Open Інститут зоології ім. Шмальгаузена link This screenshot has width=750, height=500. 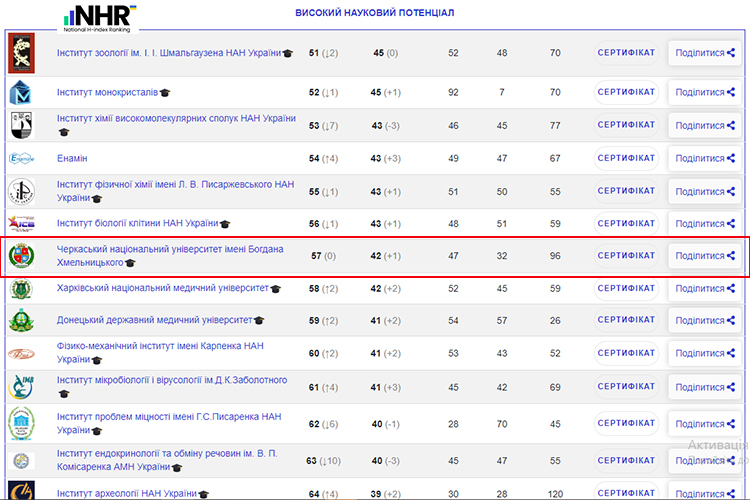[x=168, y=53]
